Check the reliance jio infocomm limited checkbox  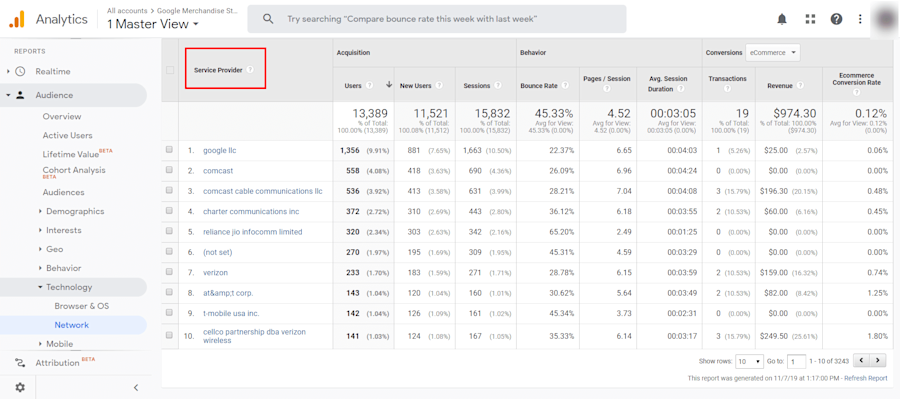coord(169,231)
